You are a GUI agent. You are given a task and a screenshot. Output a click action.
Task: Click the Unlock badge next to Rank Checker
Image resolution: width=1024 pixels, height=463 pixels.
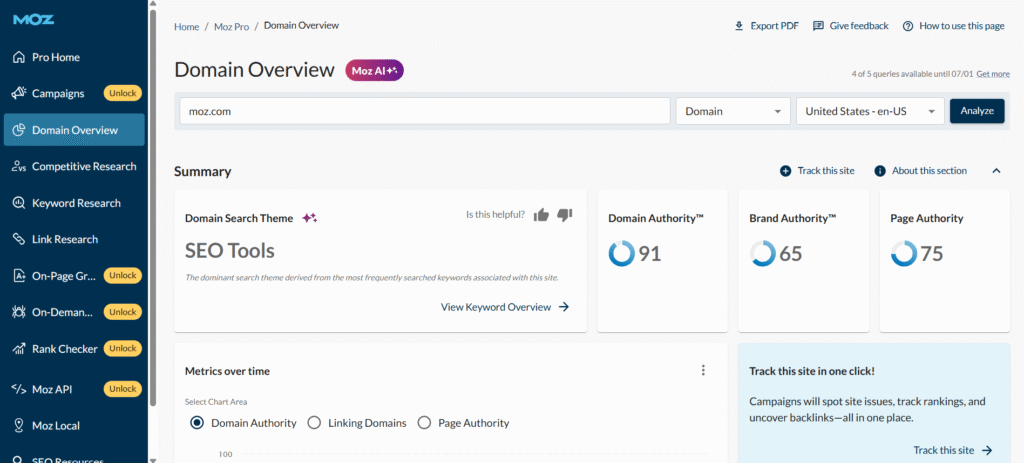point(123,349)
